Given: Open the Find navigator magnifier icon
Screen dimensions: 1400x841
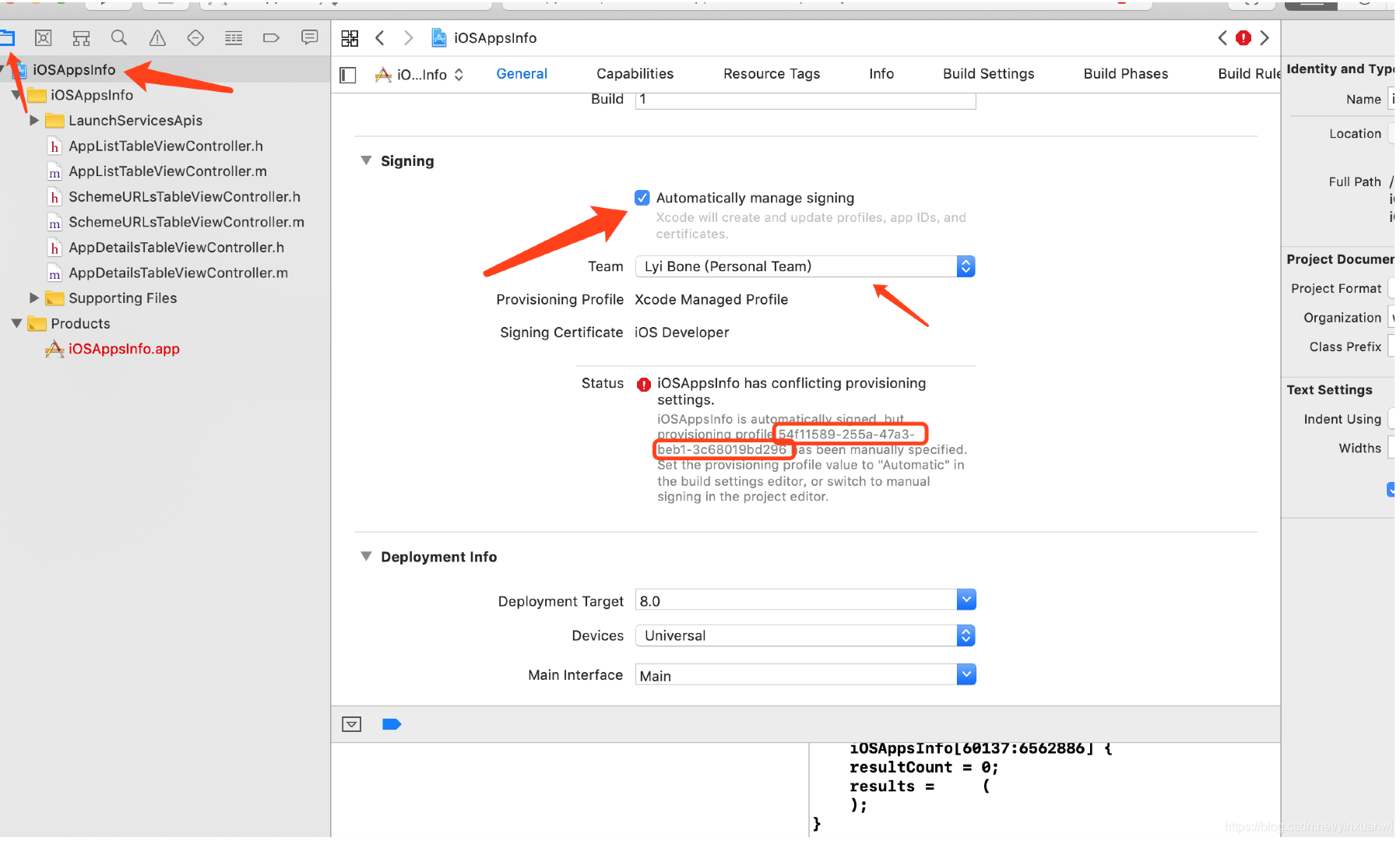Looking at the screenshot, I should pyautogui.click(x=118, y=37).
